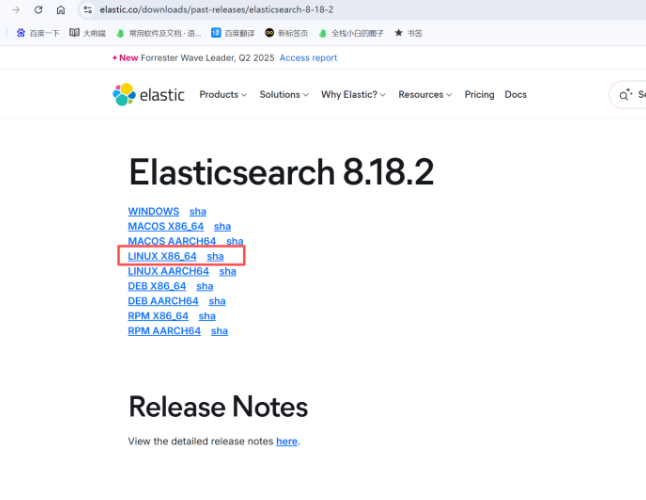Click the browser forward arrow
646x500 pixels.
click(16, 9)
